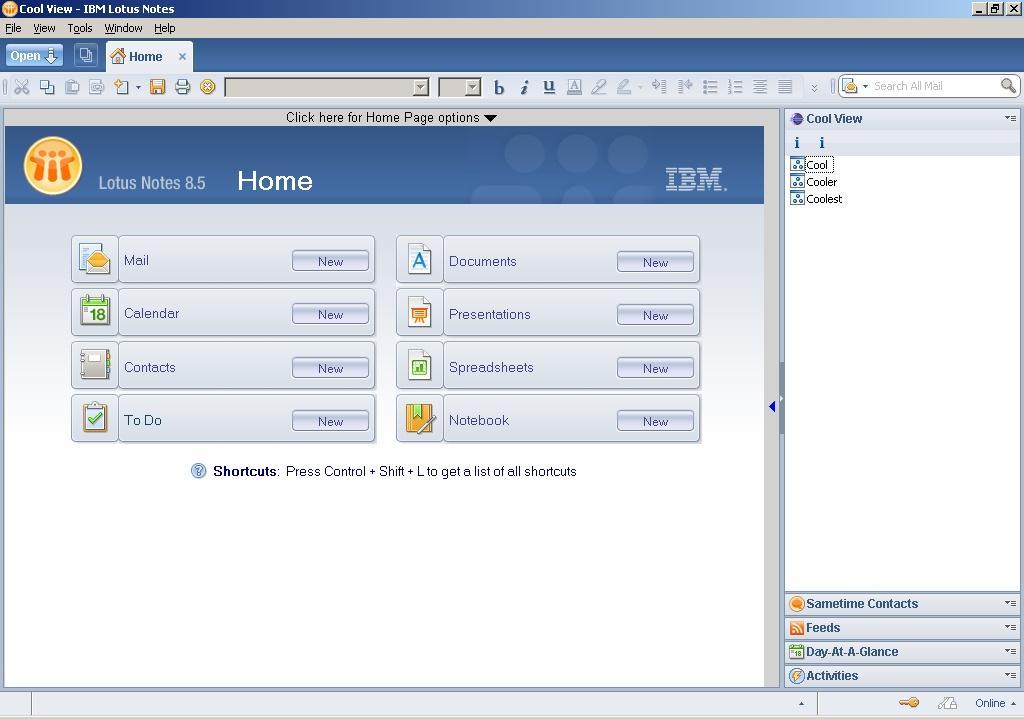Click the Contacts address book icon
The width and height of the screenshot is (1024, 719).
95,365
